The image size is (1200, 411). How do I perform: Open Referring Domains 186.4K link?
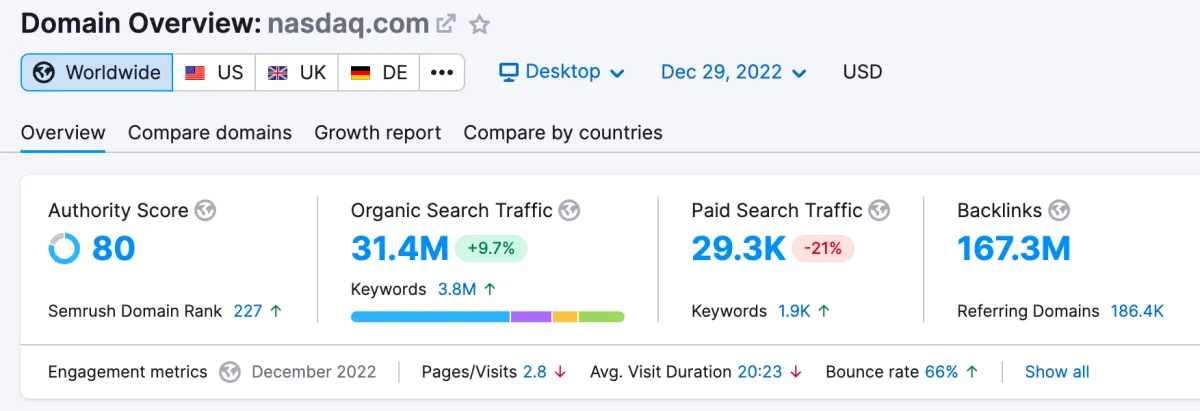1137,311
